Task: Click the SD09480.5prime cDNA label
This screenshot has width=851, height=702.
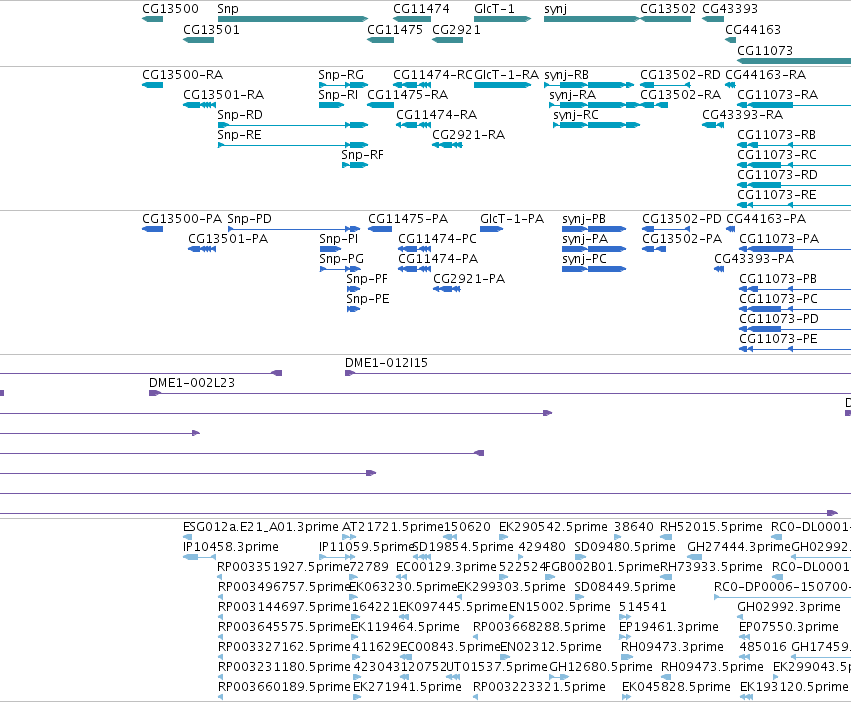Action: (x=625, y=547)
